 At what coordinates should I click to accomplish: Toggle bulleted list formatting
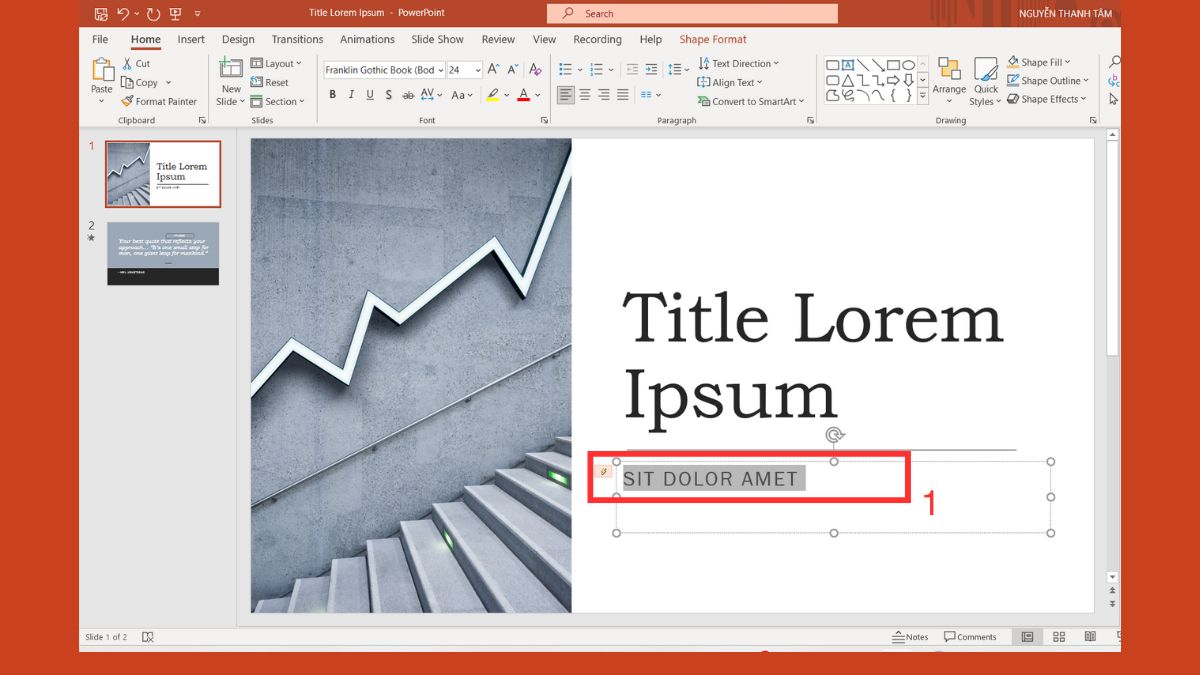click(565, 68)
